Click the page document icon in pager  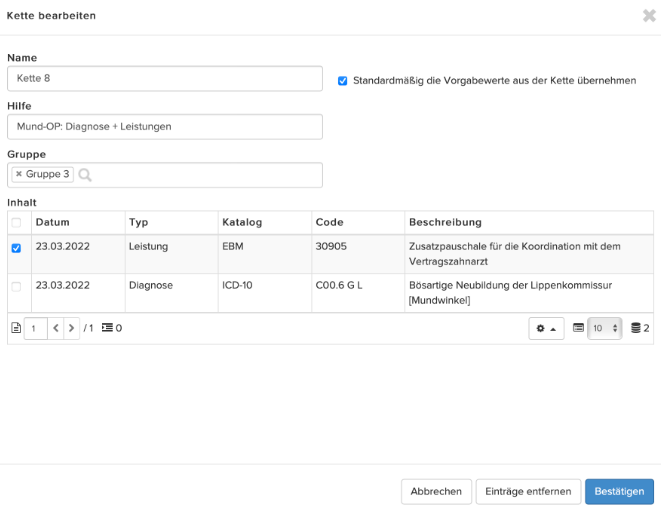[x=16, y=328]
